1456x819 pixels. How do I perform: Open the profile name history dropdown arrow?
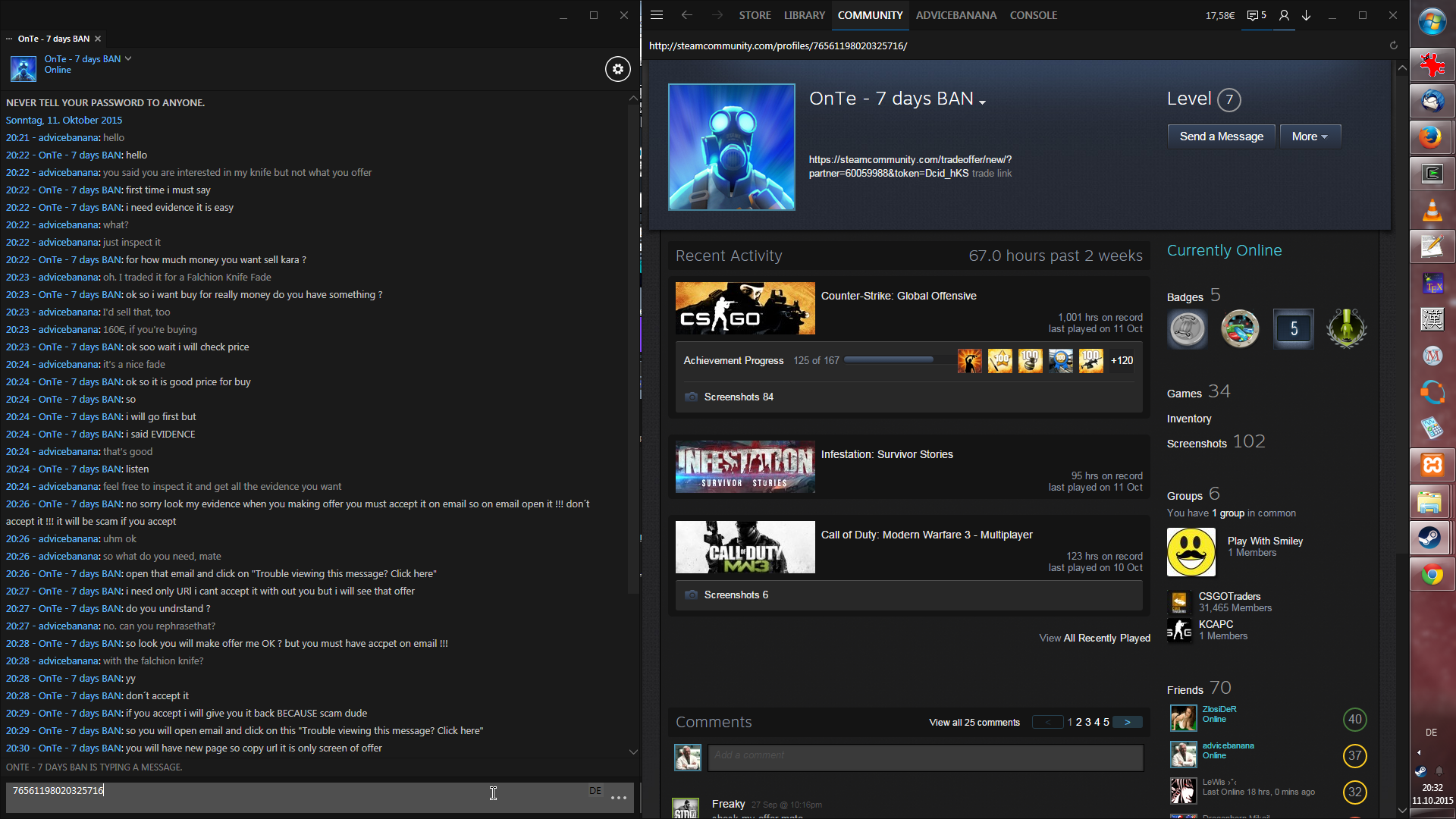click(983, 102)
